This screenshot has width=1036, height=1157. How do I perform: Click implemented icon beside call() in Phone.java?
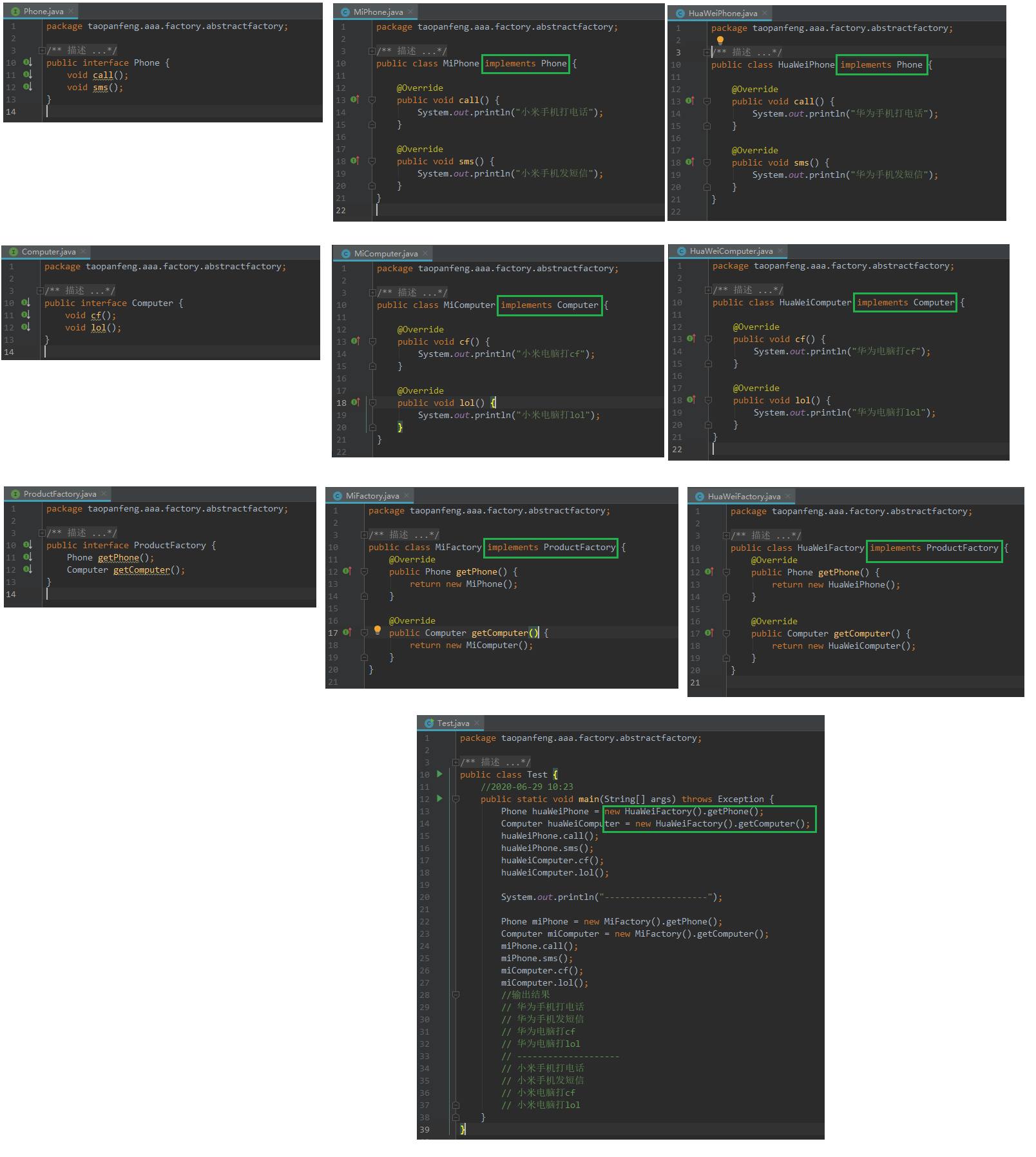coord(28,75)
